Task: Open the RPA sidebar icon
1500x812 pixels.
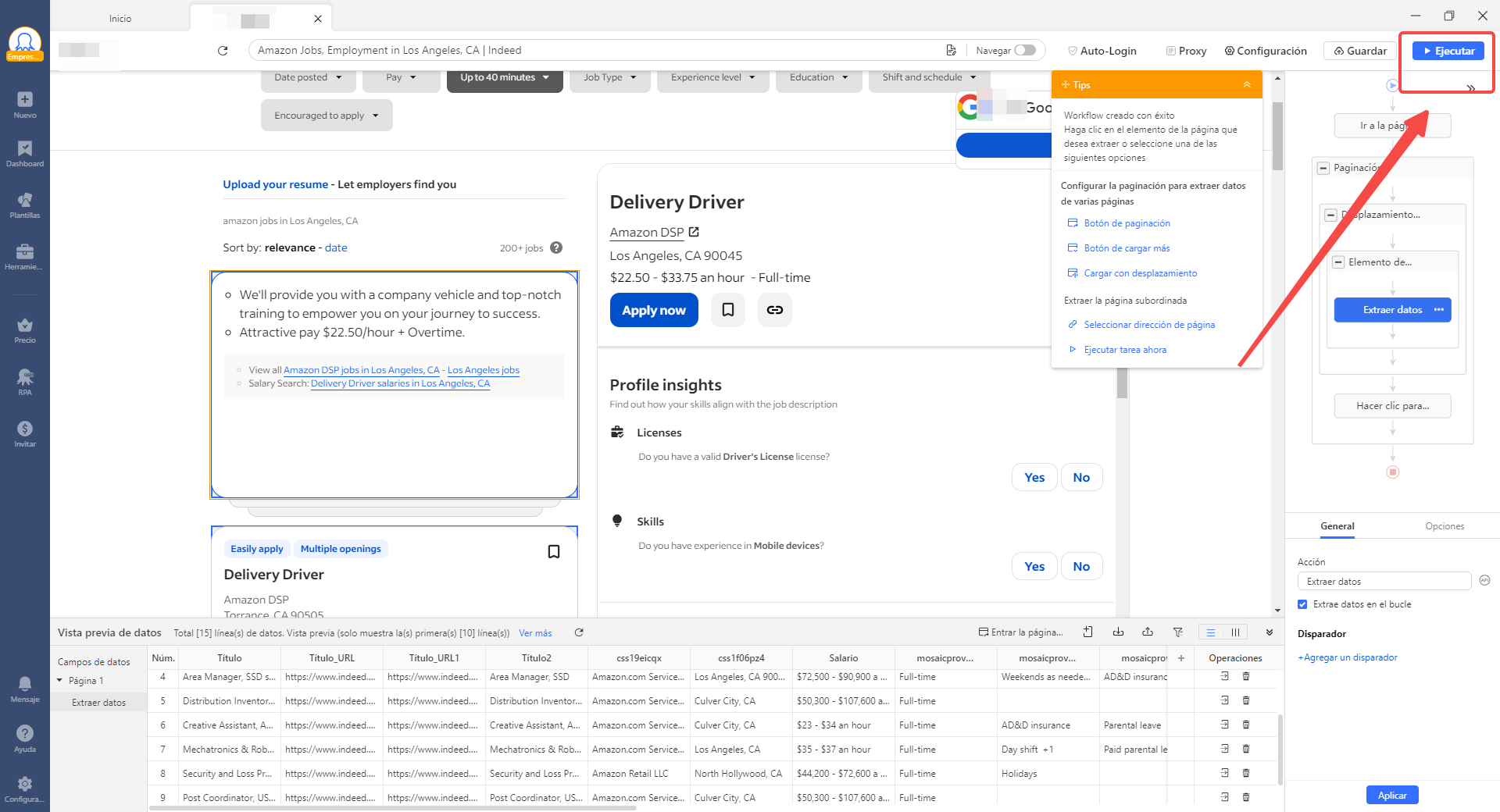Action: click(x=25, y=382)
